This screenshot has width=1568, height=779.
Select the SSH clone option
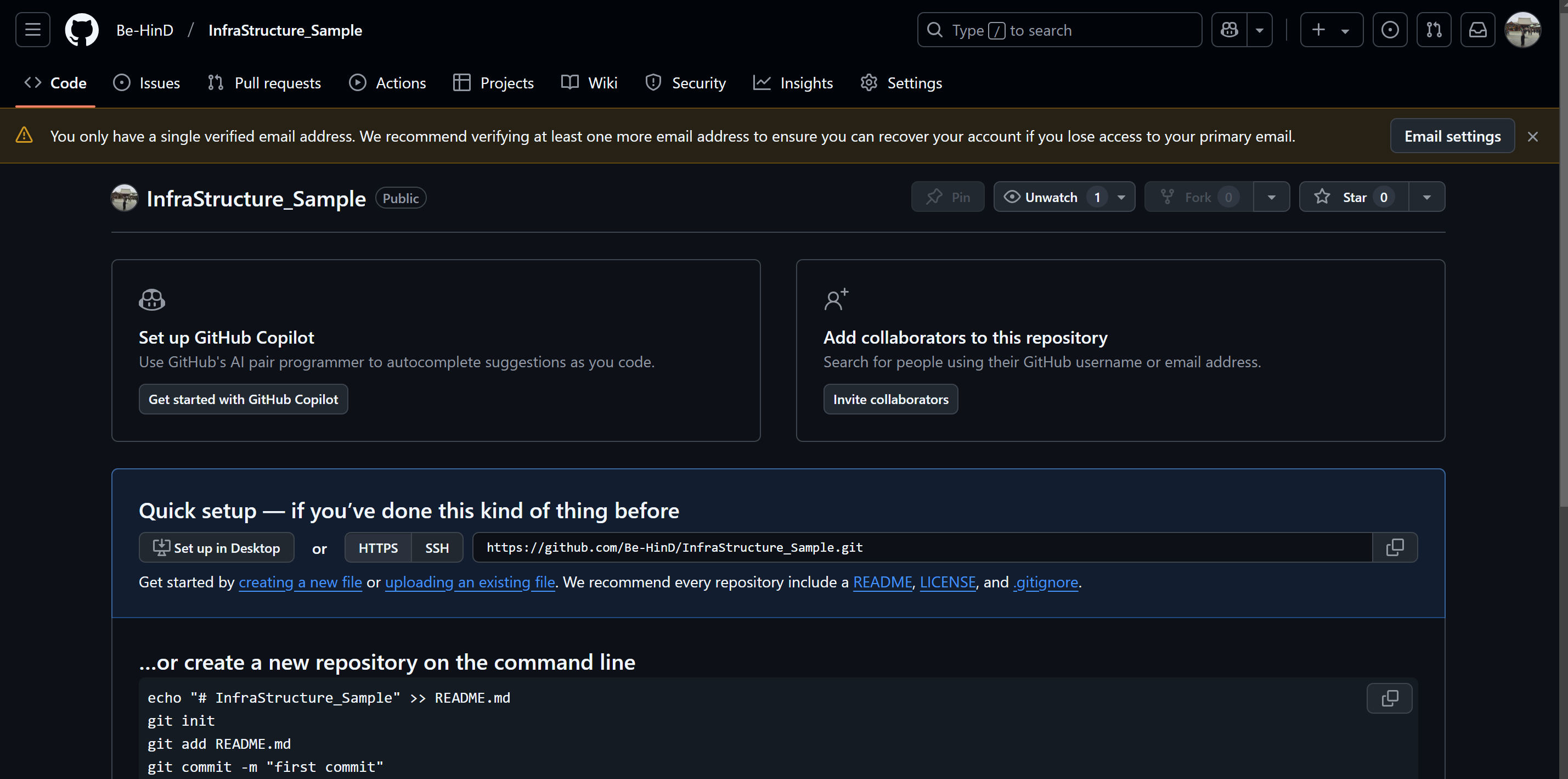[x=436, y=547]
